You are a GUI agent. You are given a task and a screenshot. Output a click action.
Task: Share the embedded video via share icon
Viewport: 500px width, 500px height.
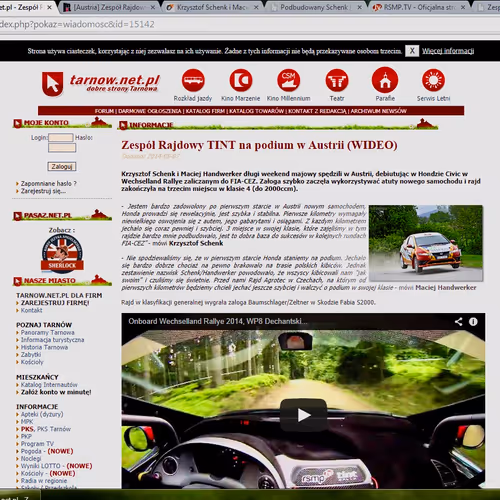coord(458,321)
